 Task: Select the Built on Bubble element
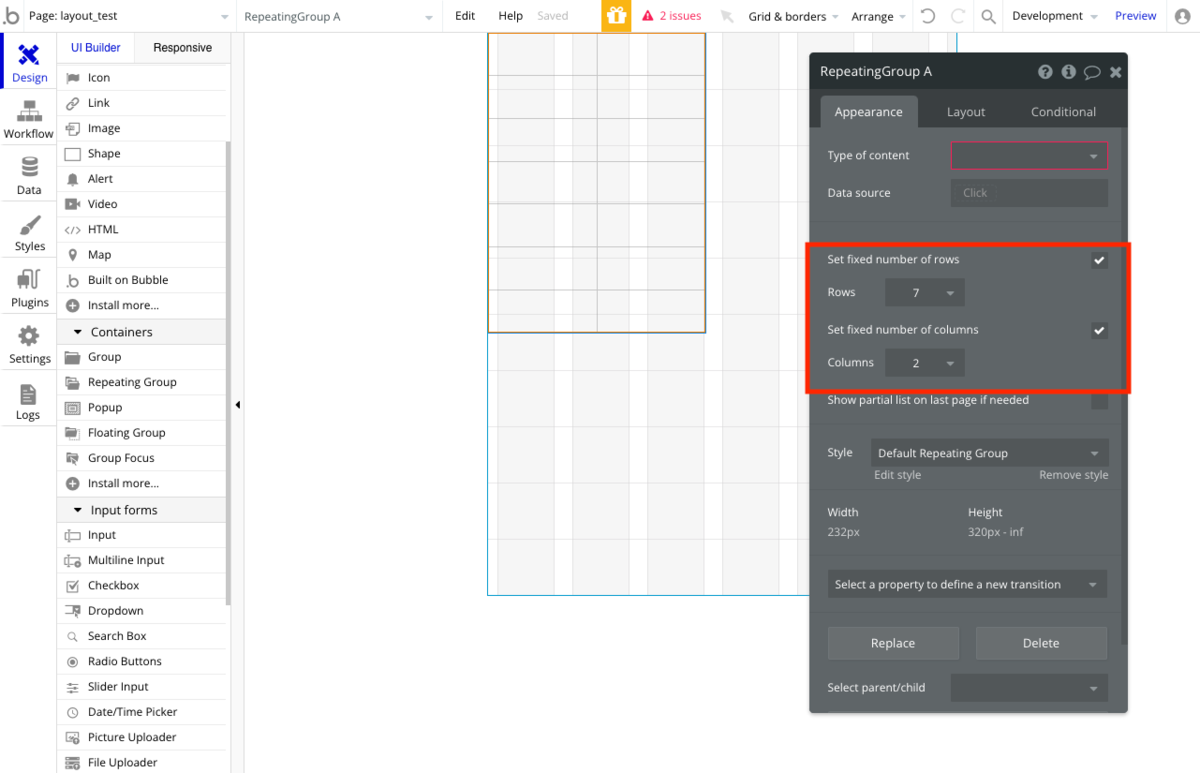pos(143,280)
